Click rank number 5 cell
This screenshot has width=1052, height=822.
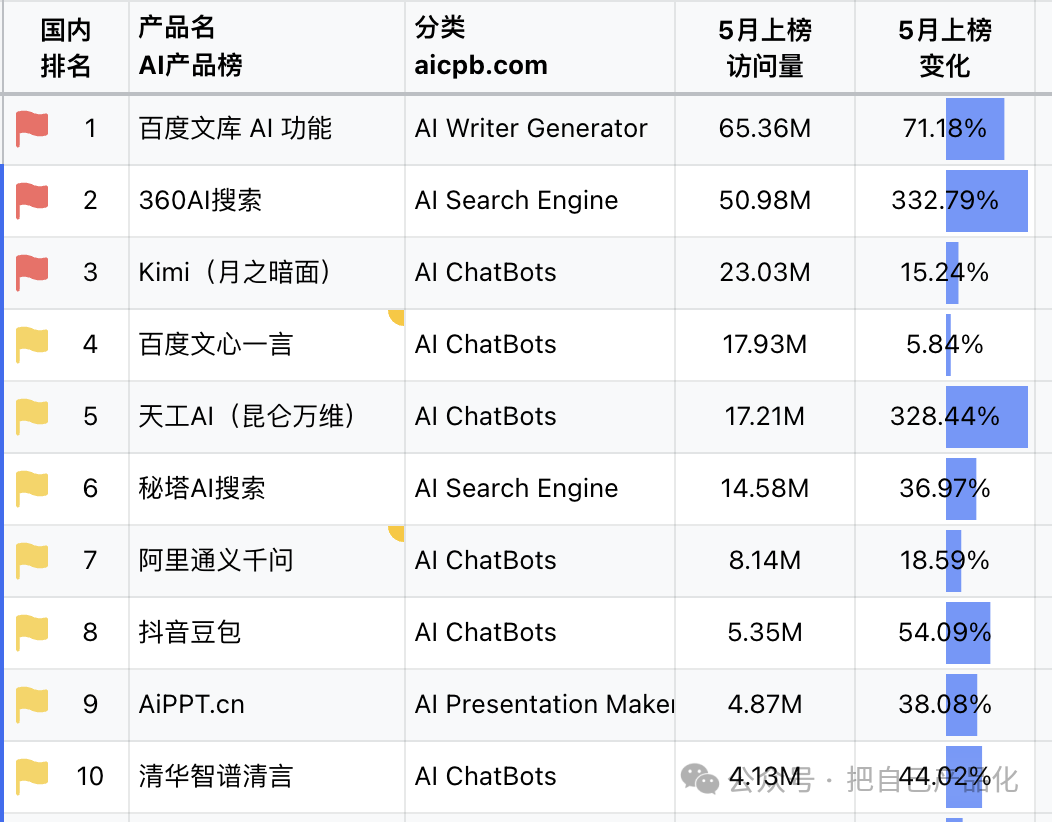pyautogui.click(x=66, y=417)
